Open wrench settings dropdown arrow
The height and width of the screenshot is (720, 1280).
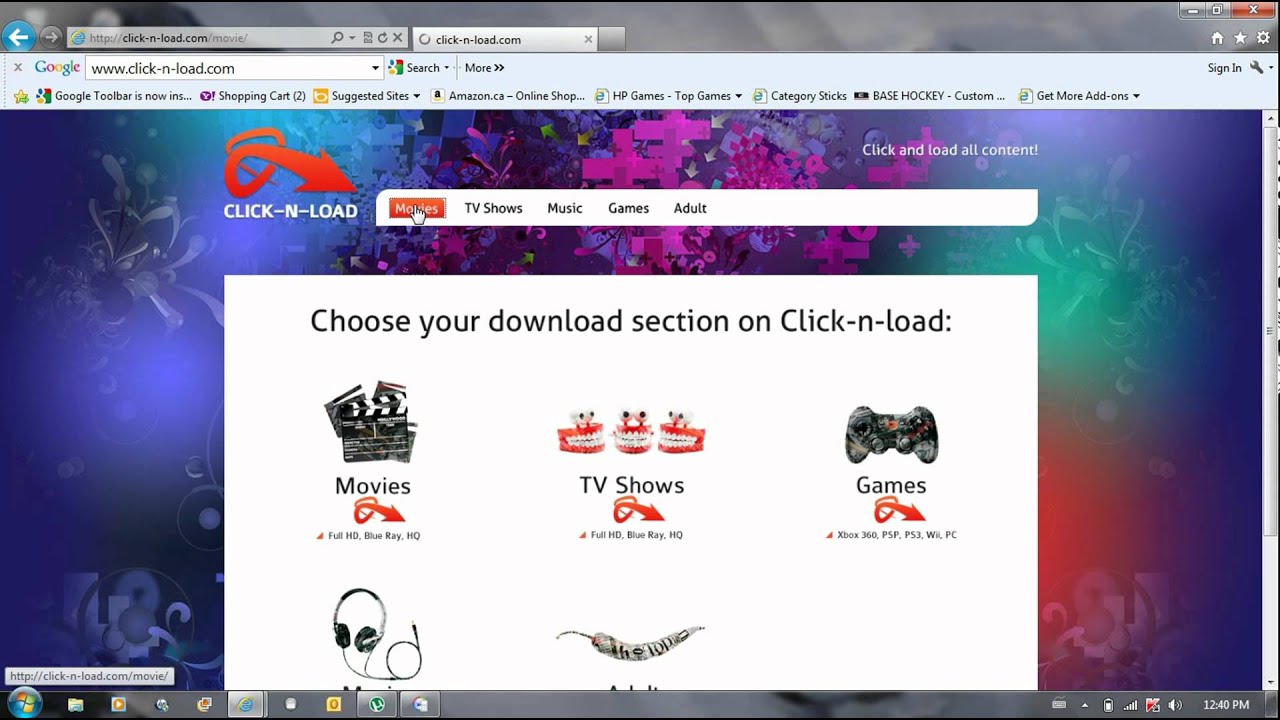[1271, 68]
